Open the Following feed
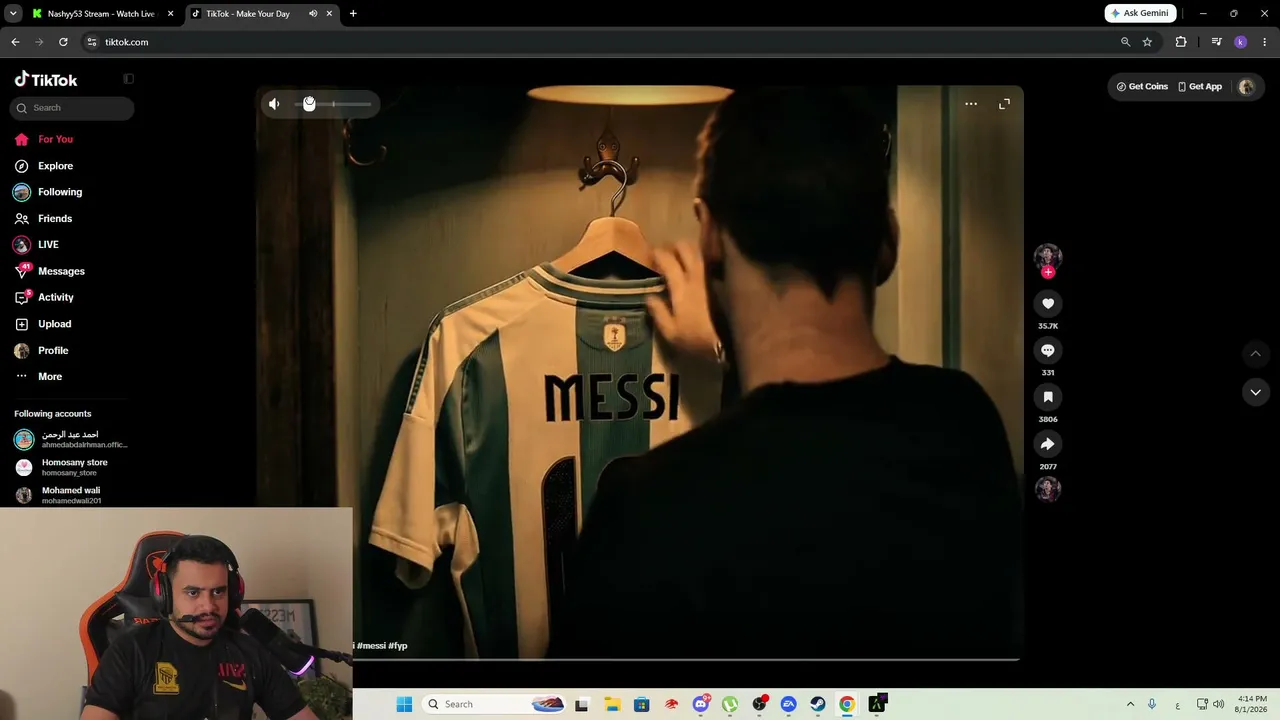This screenshot has height=720, width=1280. [60, 192]
